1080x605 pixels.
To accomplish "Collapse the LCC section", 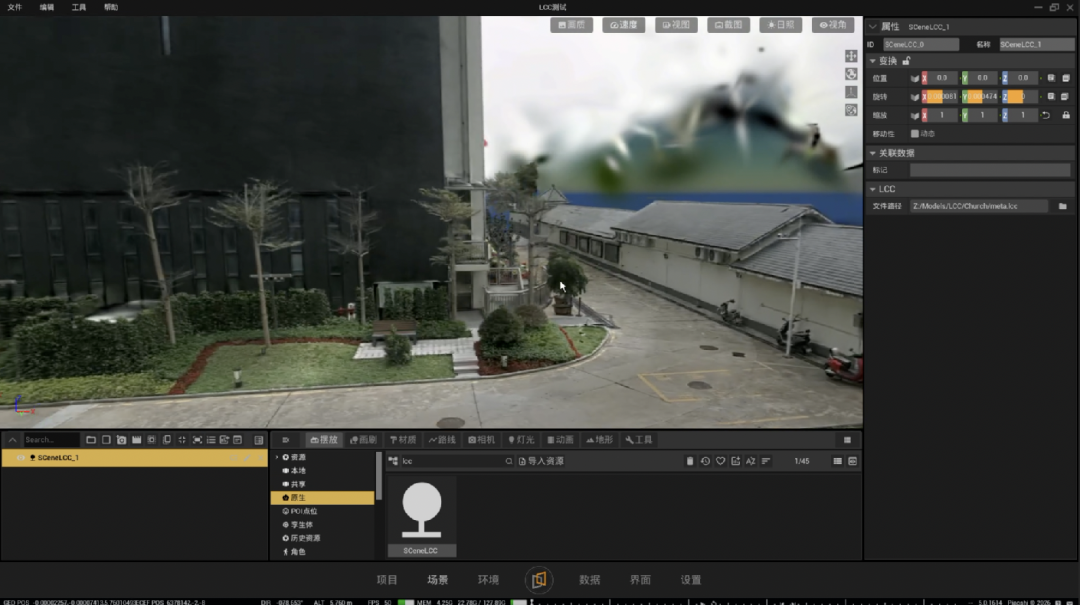I will point(873,189).
